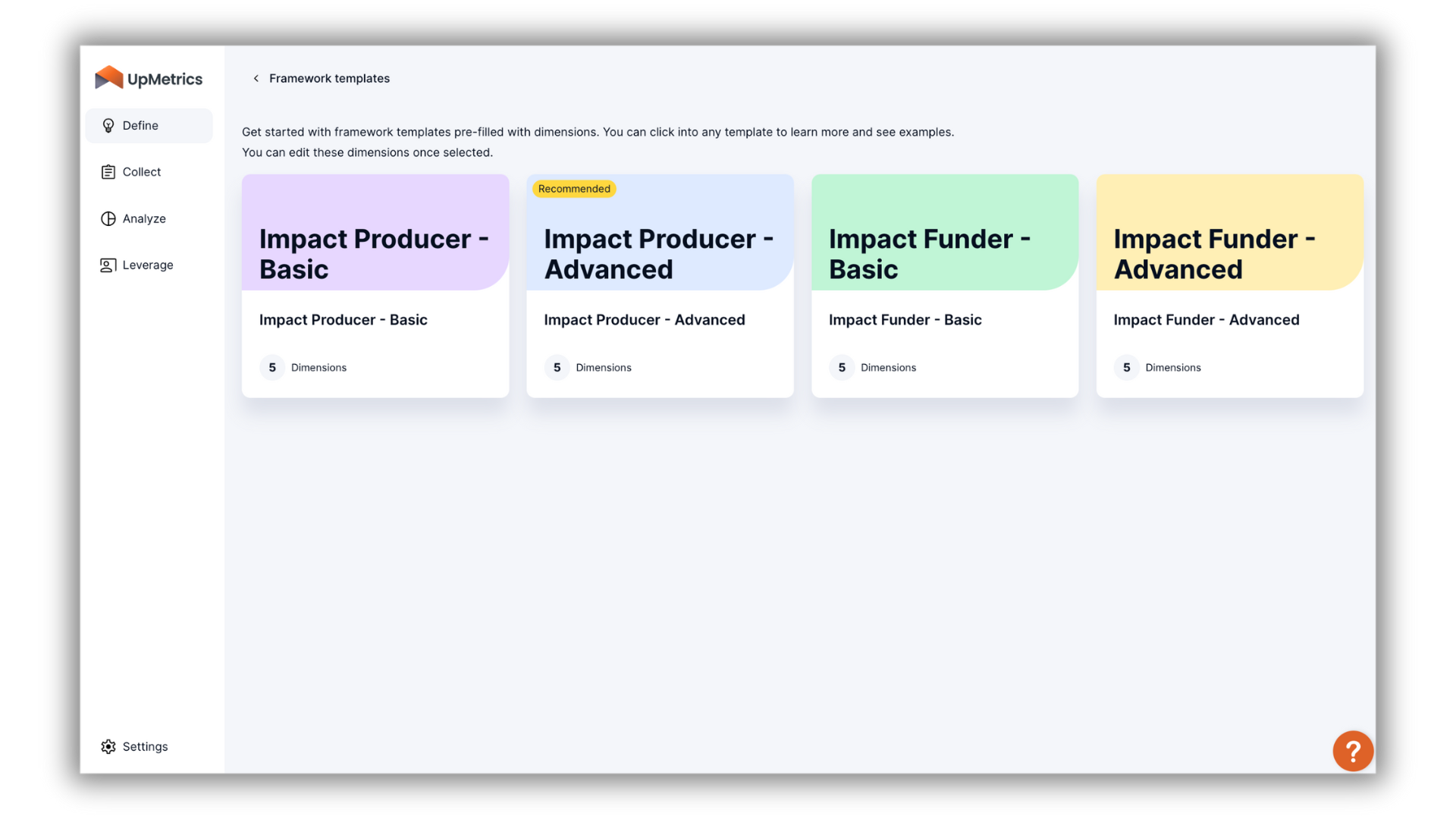The image size is (1456, 819).
Task: Click the 'Get started with framework templates' text
Action: (x=598, y=132)
